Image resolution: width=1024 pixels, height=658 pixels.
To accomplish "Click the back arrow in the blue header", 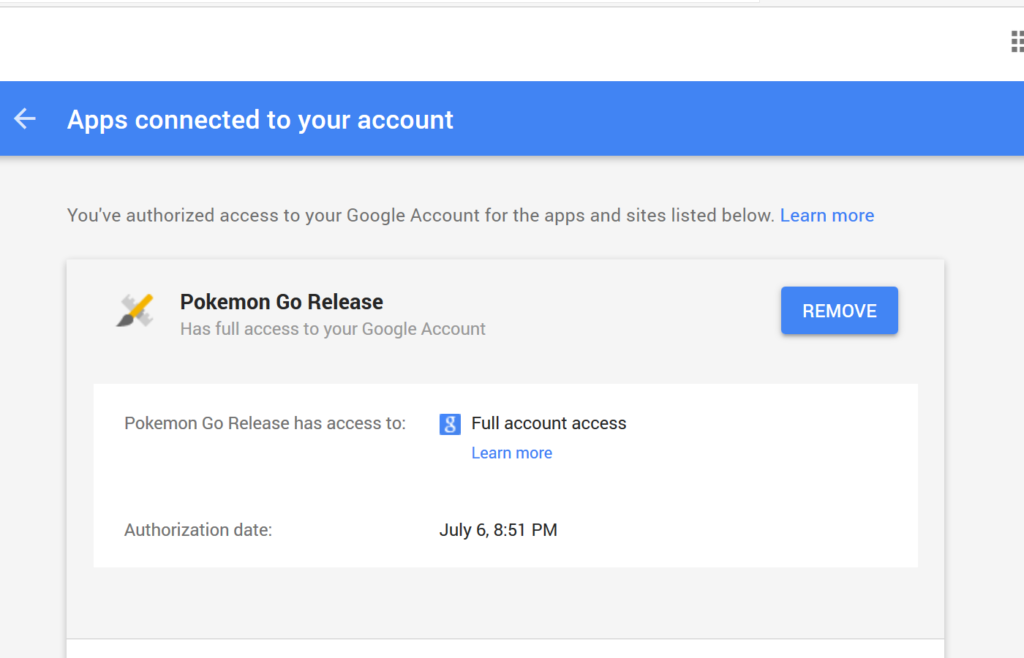I will pyautogui.click(x=24, y=118).
